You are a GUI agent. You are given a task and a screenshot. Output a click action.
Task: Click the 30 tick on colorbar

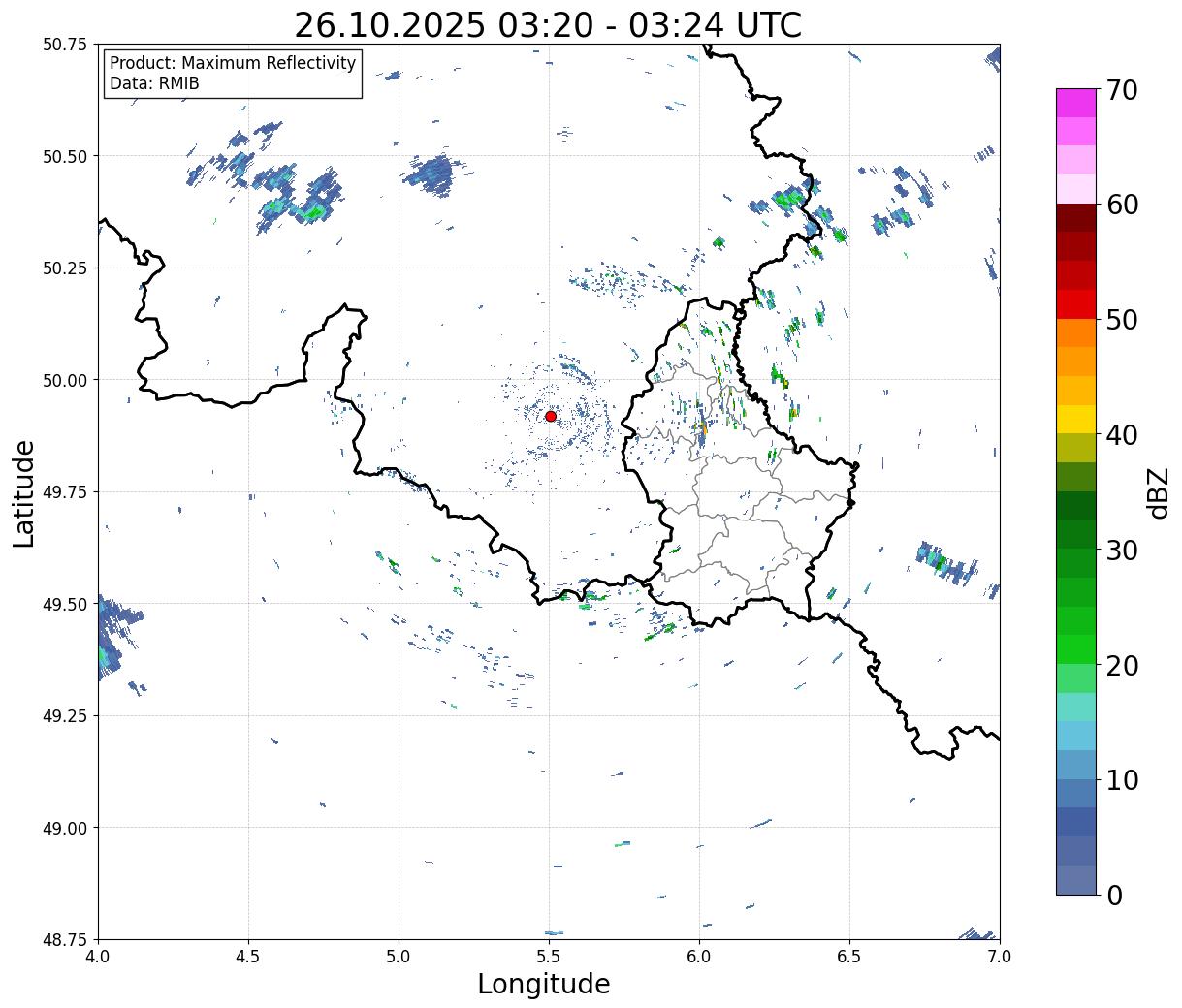pyautogui.click(x=1121, y=550)
